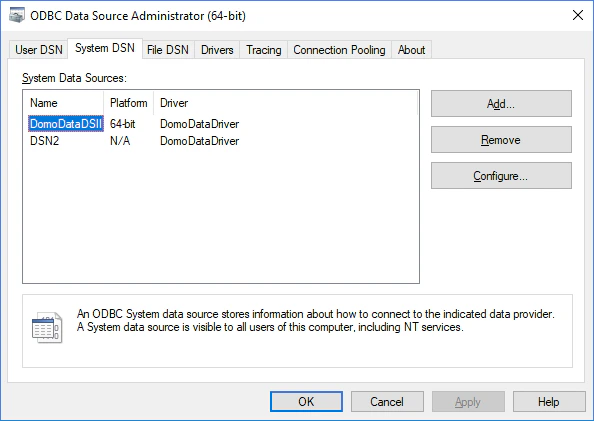Click the N/A platform cell of DSN2

click(x=120, y=141)
